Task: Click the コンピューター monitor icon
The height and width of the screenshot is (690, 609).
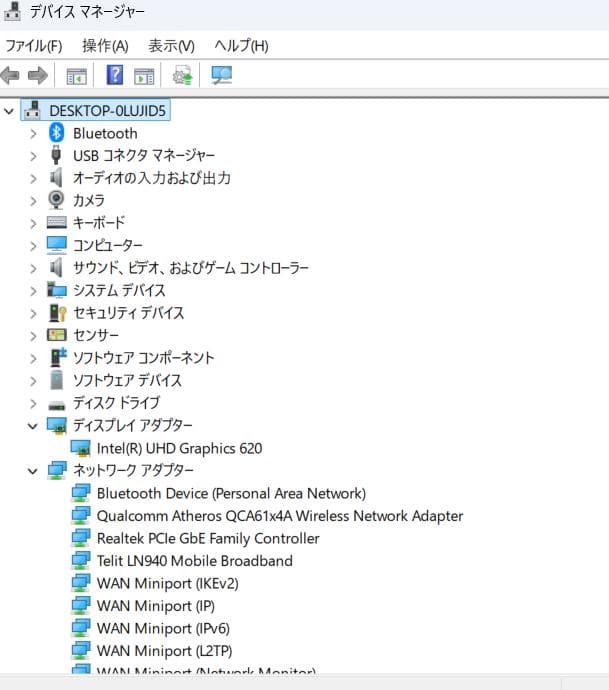Action: (x=57, y=245)
